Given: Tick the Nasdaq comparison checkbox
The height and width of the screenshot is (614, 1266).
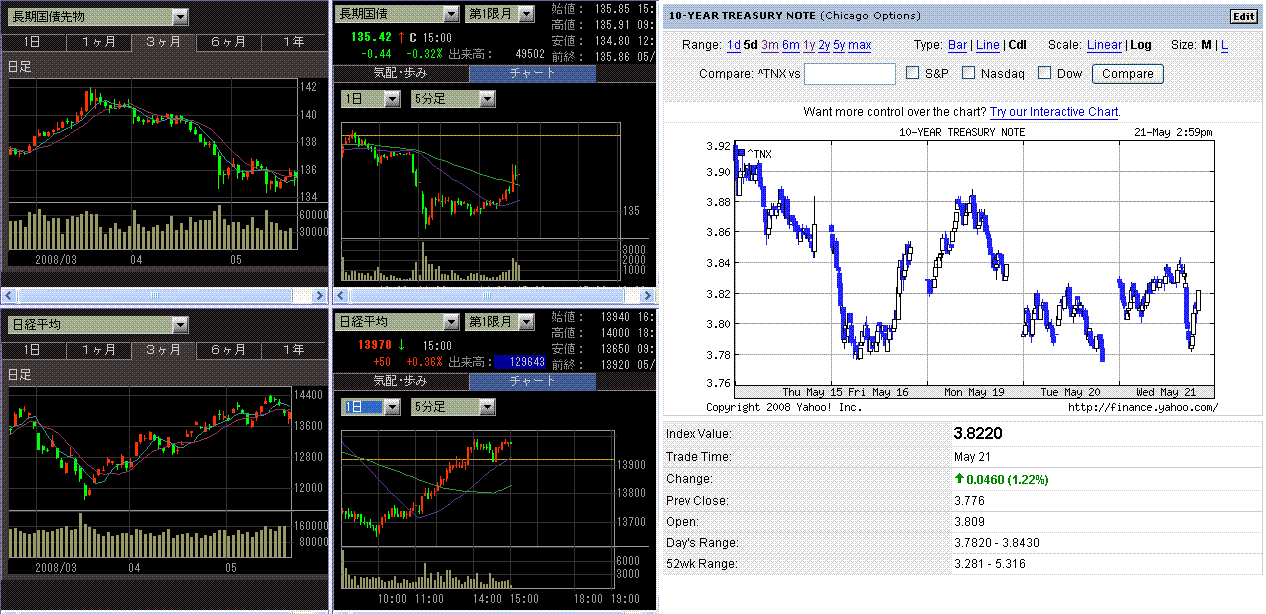Looking at the screenshot, I should coord(968,73).
